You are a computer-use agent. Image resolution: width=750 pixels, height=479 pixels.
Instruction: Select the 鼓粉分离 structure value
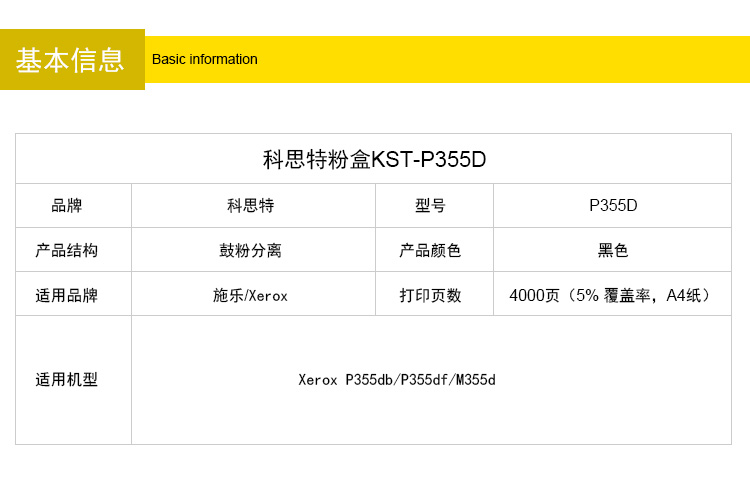(x=250, y=250)
